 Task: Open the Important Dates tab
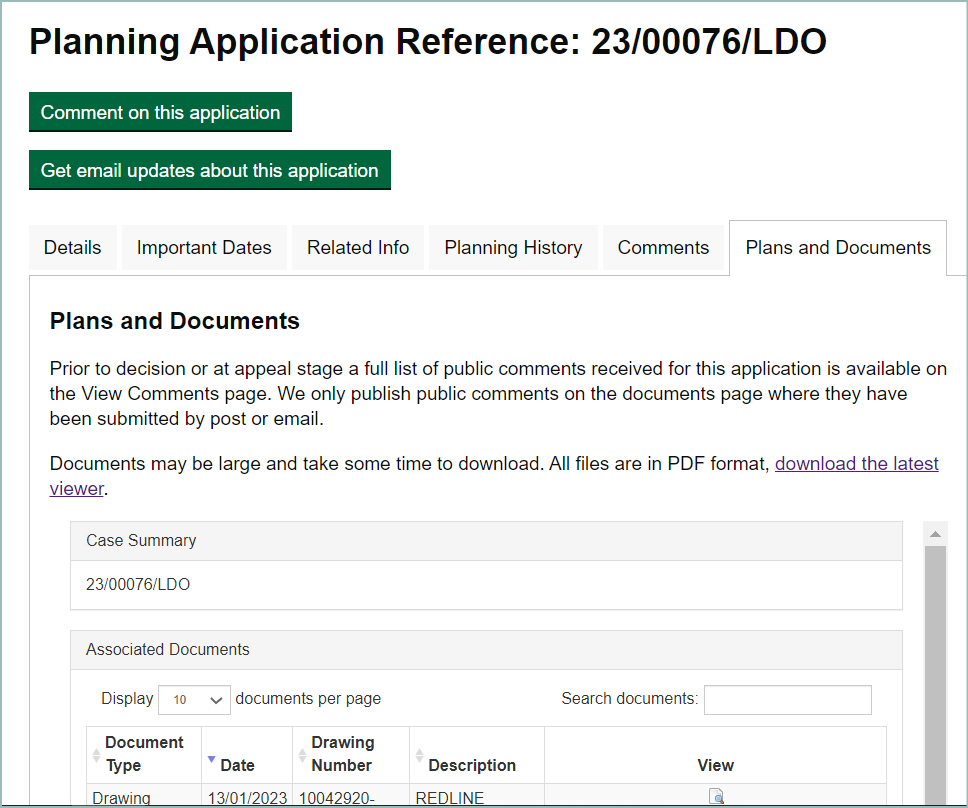coord(204,248)
